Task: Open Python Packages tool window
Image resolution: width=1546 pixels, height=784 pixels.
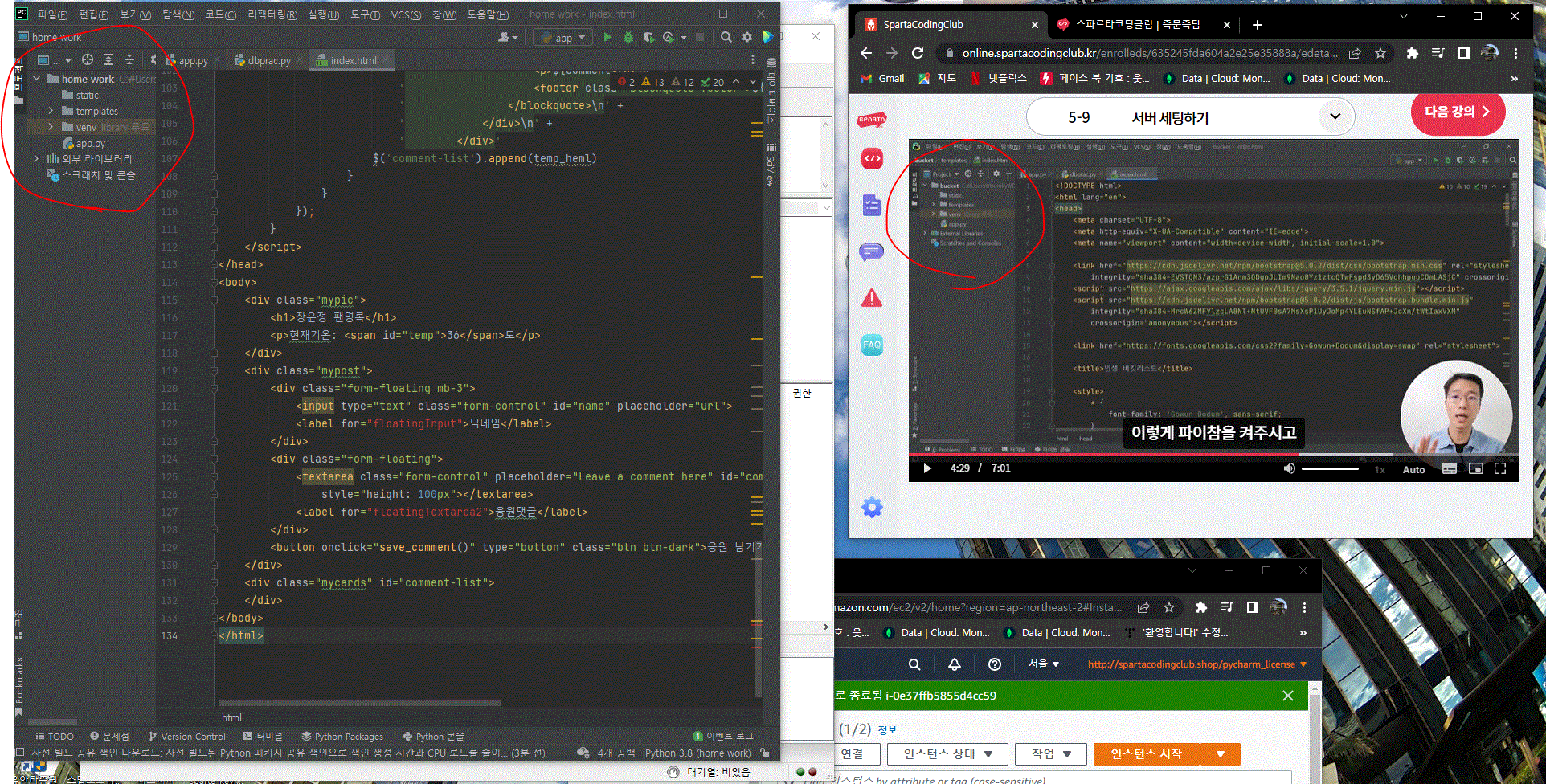Action: coord(342,736)
